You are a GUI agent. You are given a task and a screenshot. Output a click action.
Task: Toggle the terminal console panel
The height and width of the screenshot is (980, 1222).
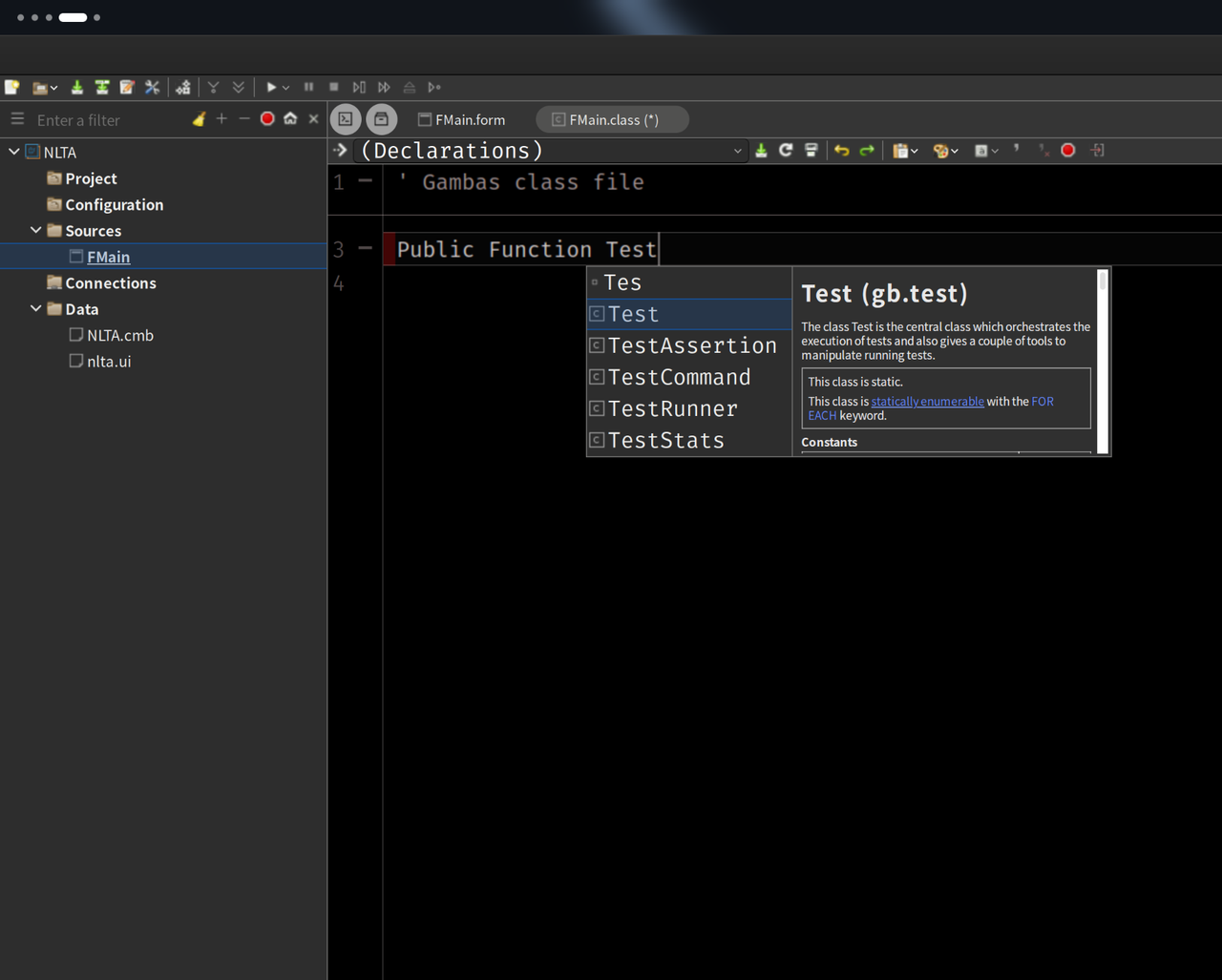[346, 119]
